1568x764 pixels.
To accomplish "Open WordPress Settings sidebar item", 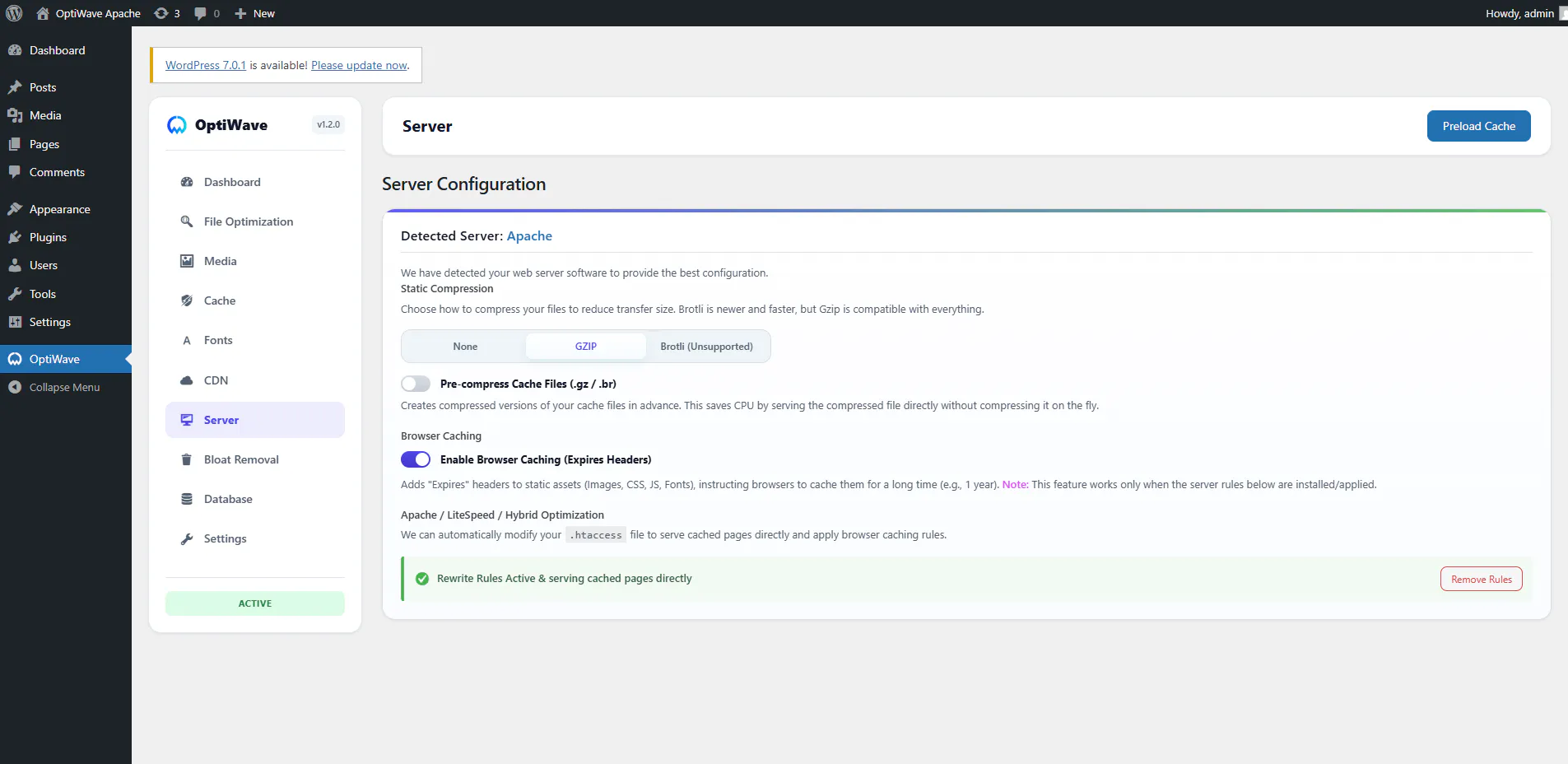I will [x=66, y=322].
